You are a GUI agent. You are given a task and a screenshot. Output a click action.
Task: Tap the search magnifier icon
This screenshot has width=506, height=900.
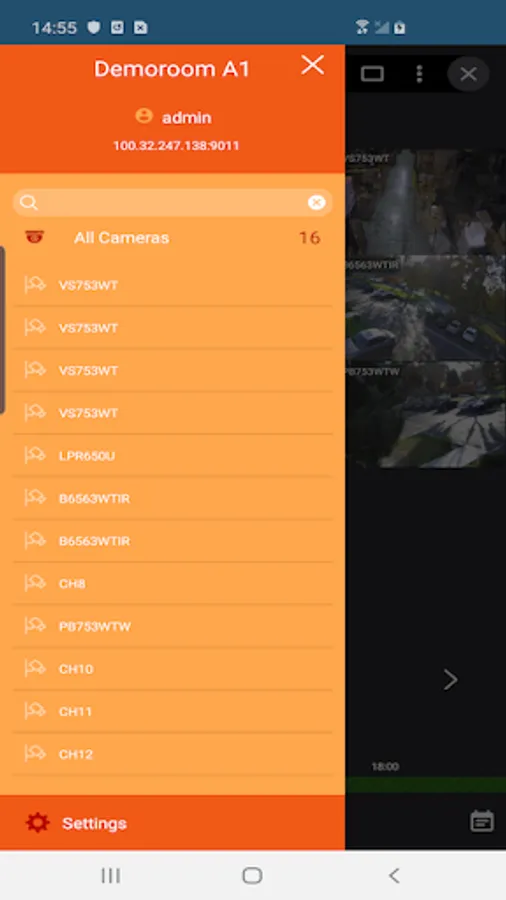tap(28, 203)
